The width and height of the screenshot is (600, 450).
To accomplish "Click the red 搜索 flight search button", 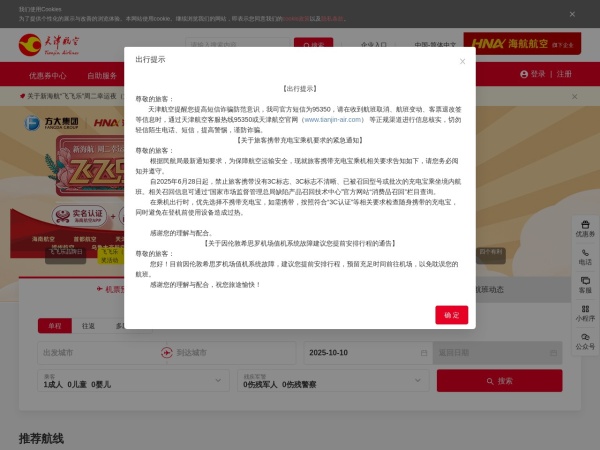I will 500,381.
